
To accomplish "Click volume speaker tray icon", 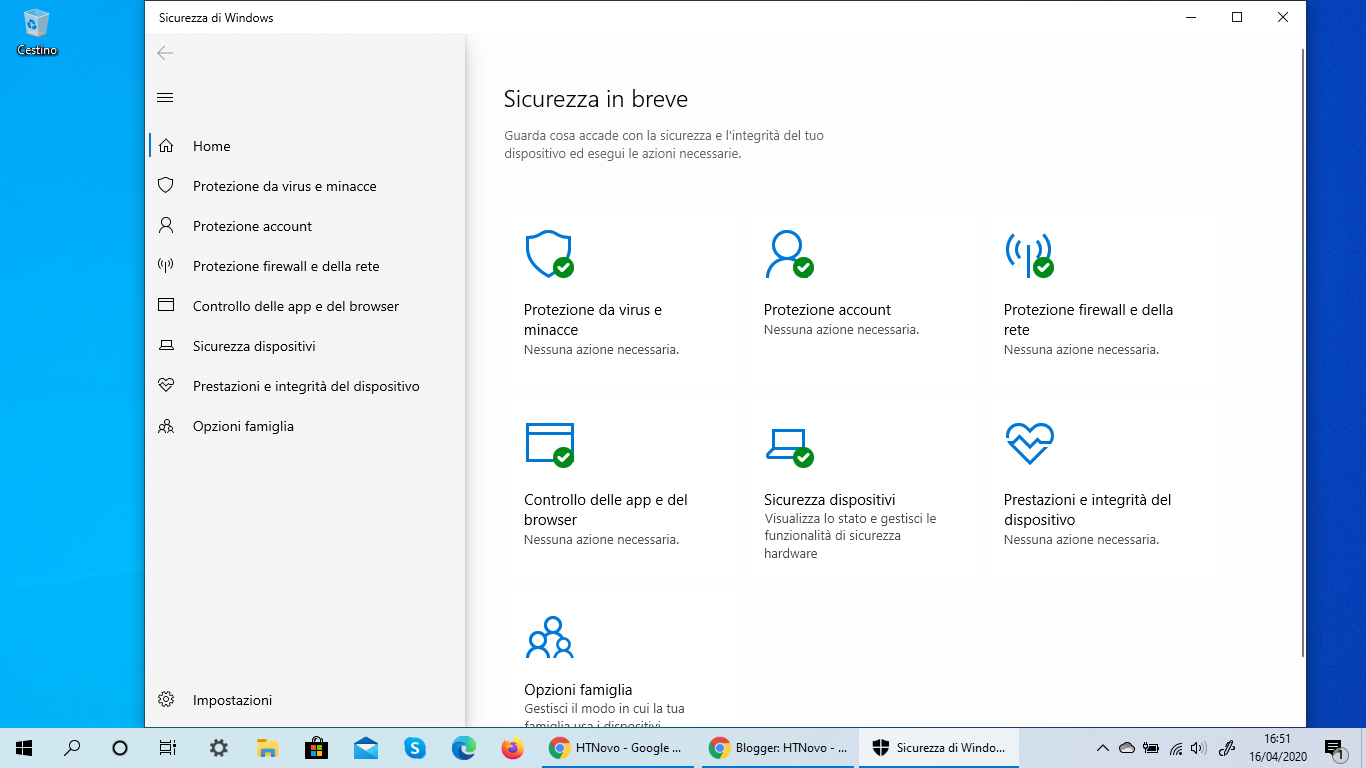I will [1198, 748].
